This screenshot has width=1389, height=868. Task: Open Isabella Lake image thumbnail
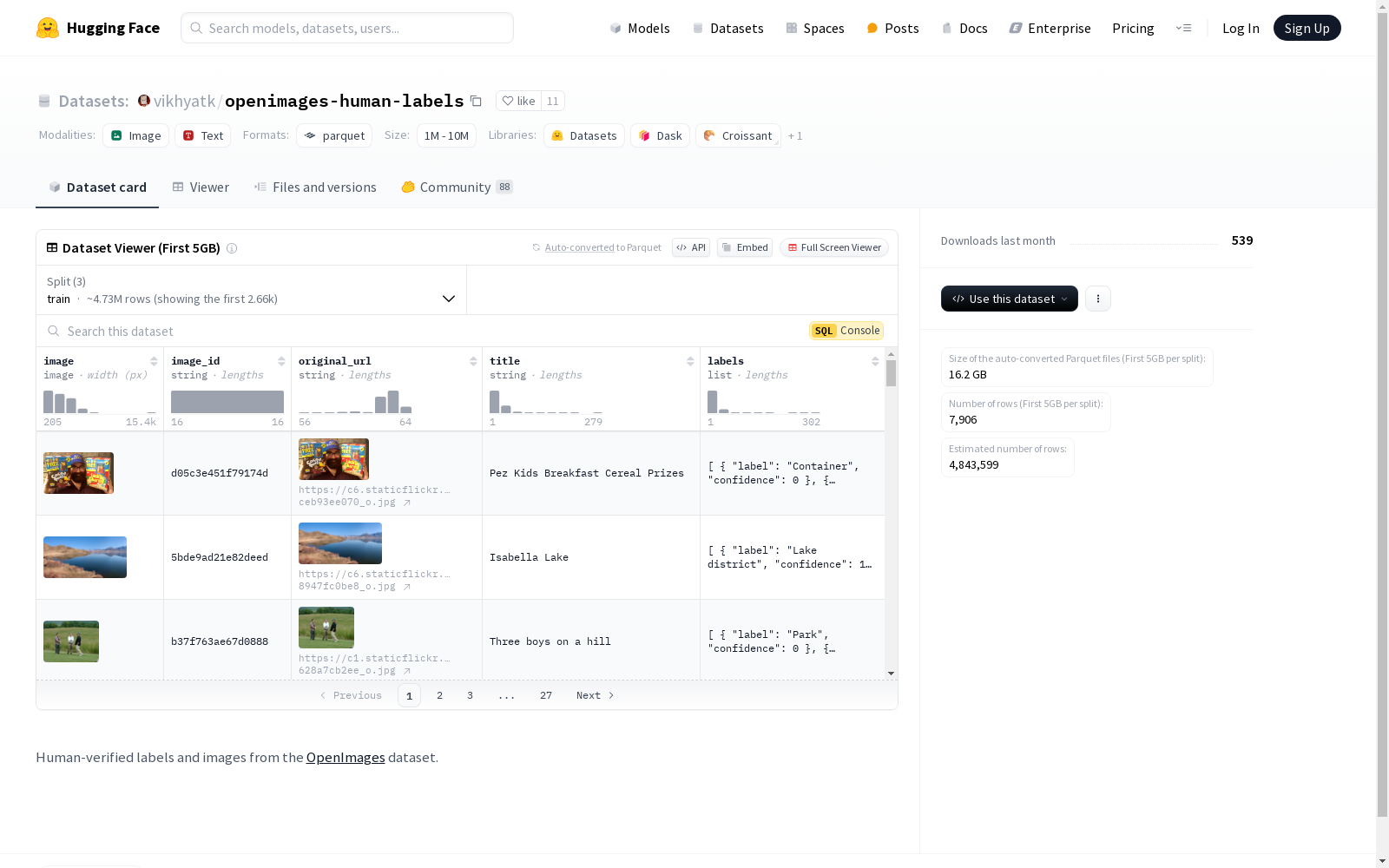[x=85, y=557]
